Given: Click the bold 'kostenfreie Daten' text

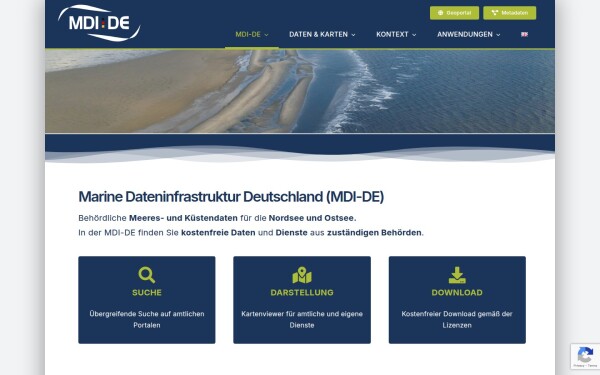Looking at the screenshot, I should pyautogui.click(x=218, y=233).
